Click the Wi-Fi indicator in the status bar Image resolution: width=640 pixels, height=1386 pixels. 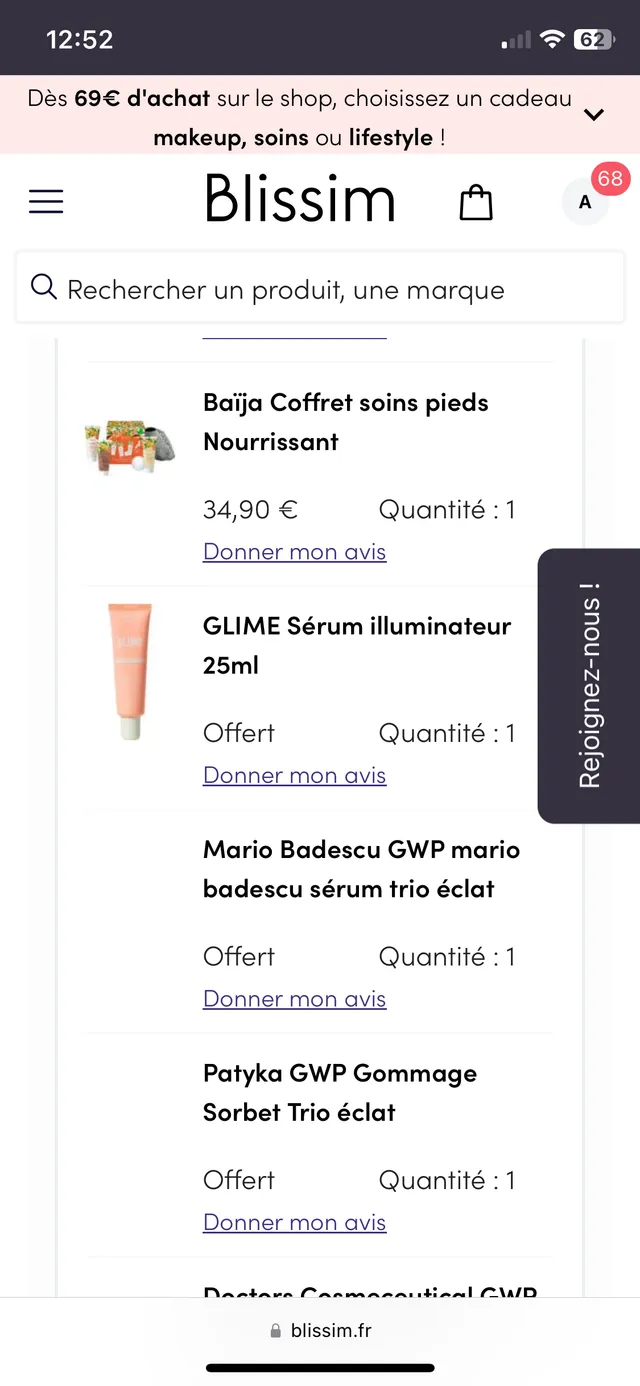[552, 38]
